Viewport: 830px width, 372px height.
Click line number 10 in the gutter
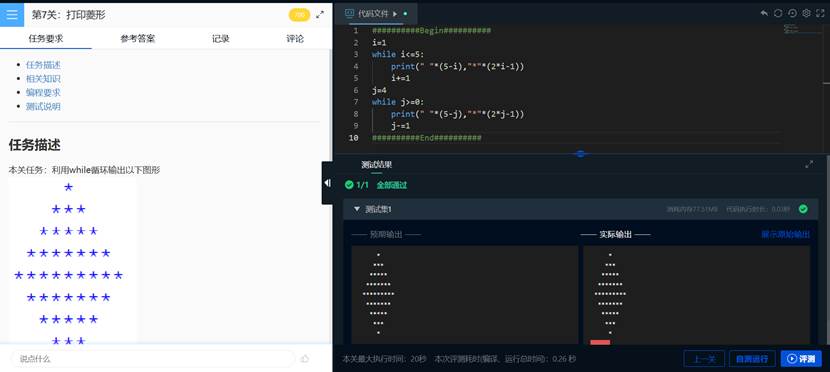354,138
